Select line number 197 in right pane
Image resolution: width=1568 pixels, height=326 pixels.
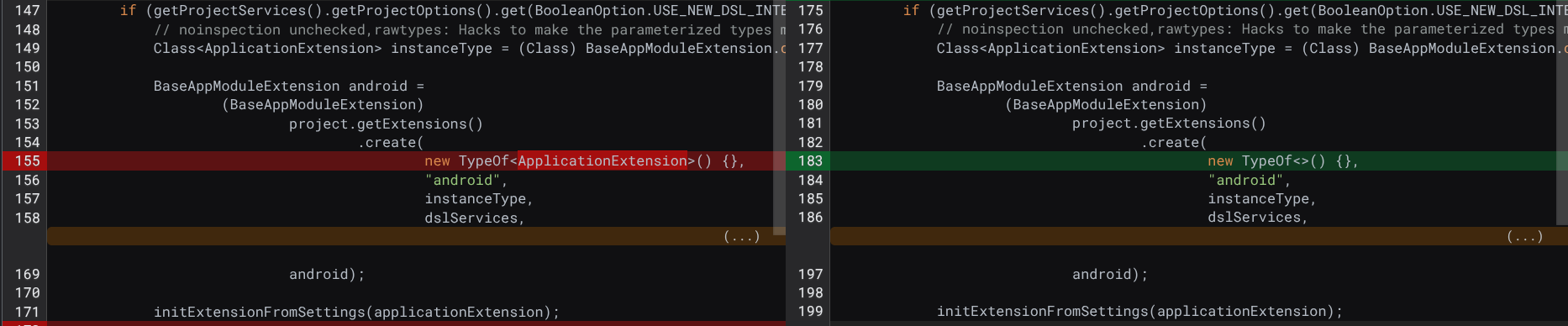tap(811, 275)
